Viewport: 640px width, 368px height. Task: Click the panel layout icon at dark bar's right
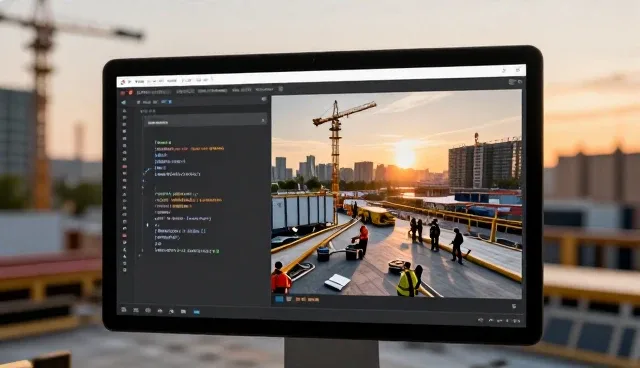512,82
